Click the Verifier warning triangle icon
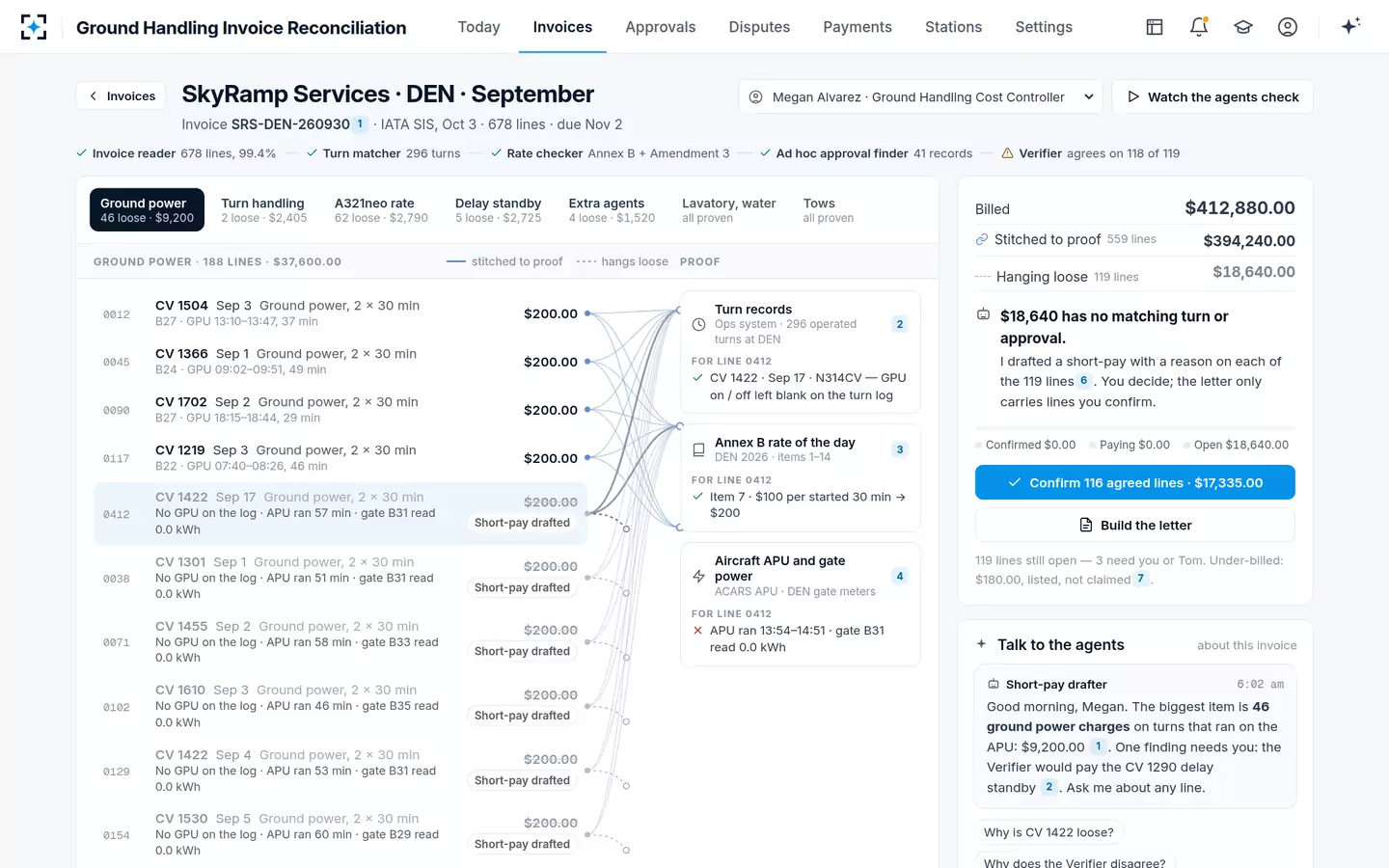The height and width of the screenshot is (868, 1389). [1007, 153]
